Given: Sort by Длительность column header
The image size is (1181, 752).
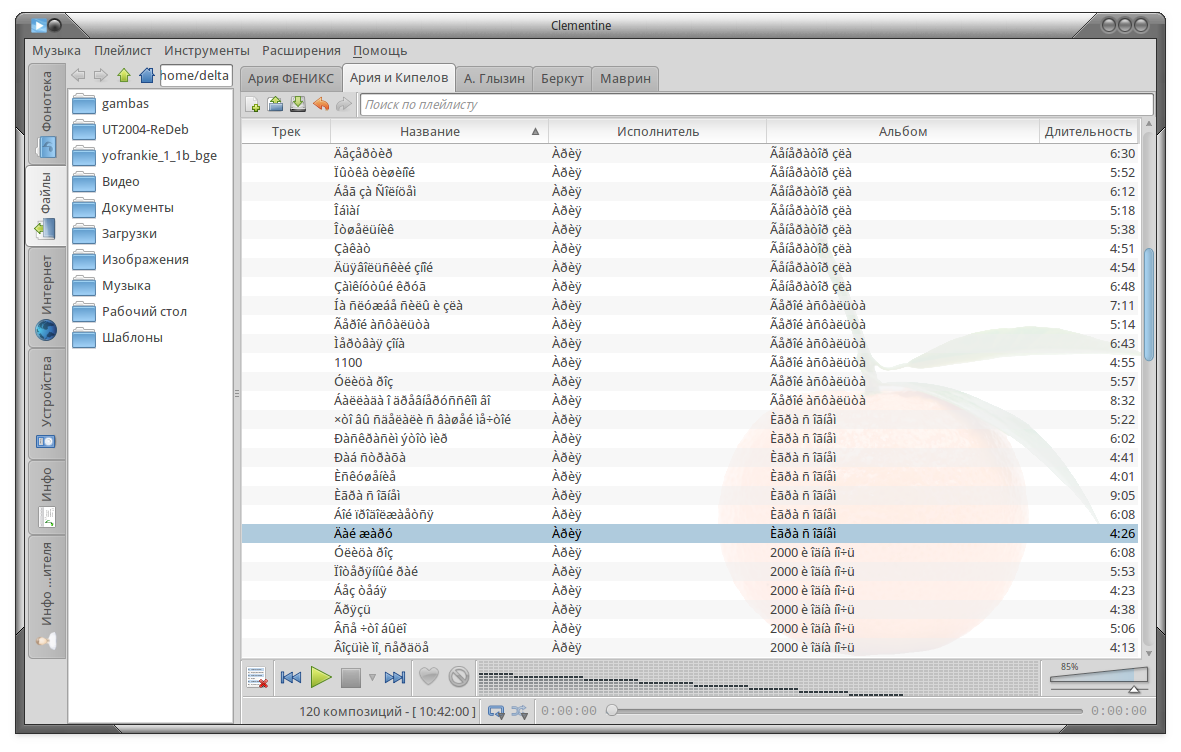Looking at the screenshot, I should [x=1088, y=132].
